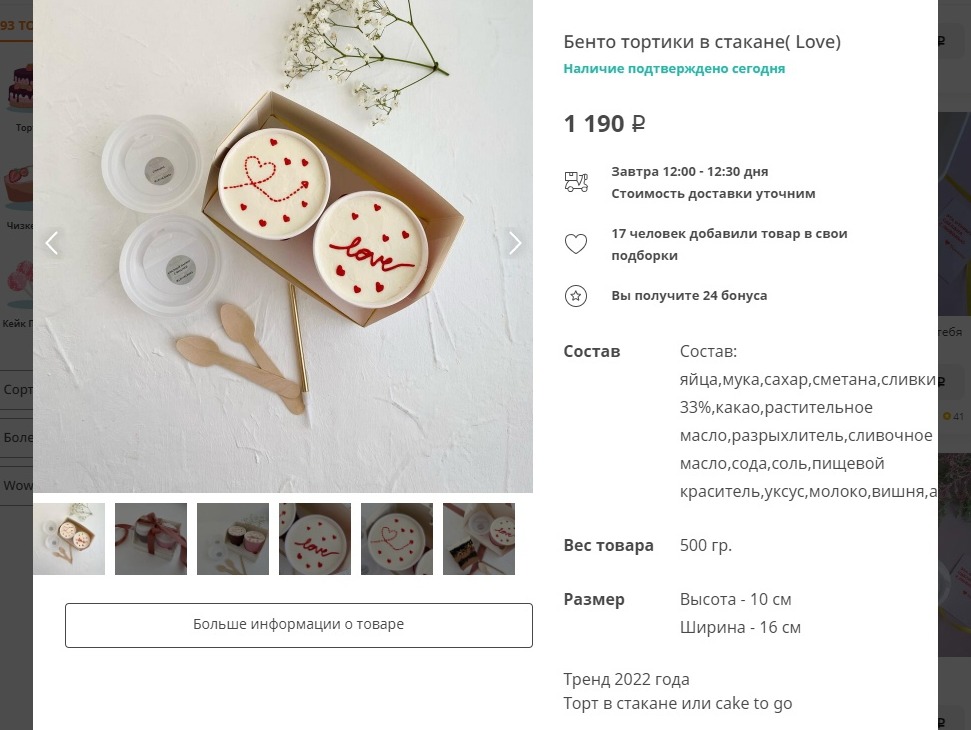Image resolution: width=971 pixels, height=730 pixels.
Task: Open the first thumbnail of cake box
Action: pyautogui.click(x=69, y=539)
